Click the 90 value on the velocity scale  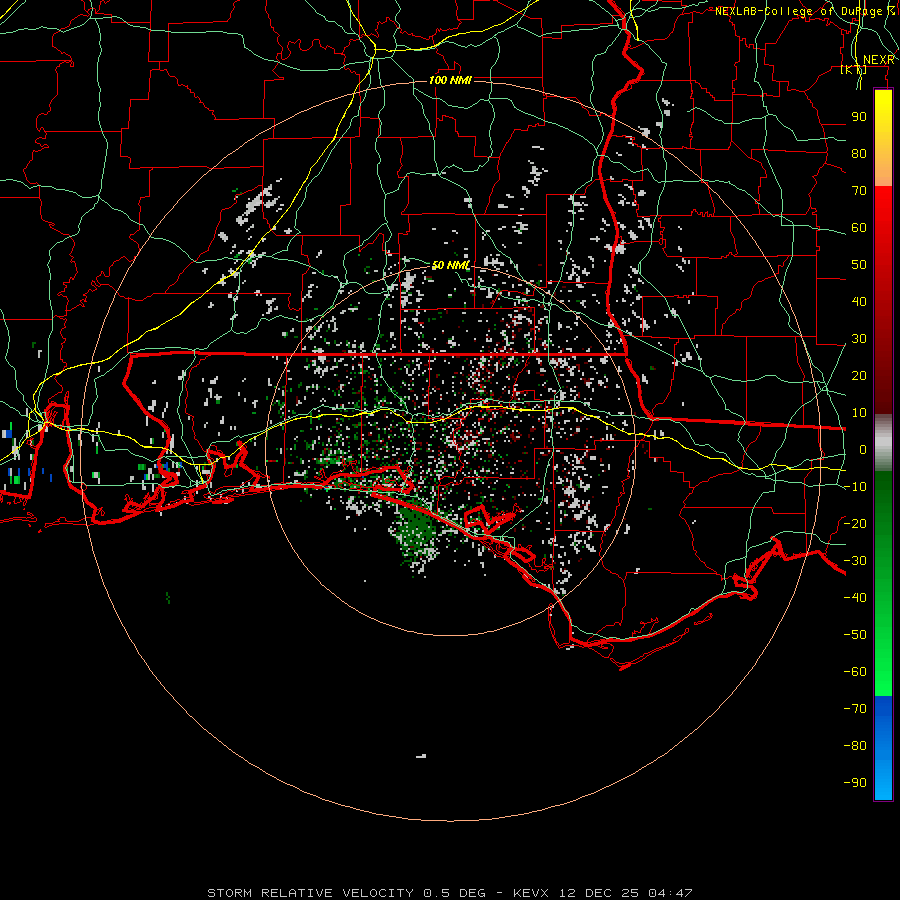coord(859,117)
